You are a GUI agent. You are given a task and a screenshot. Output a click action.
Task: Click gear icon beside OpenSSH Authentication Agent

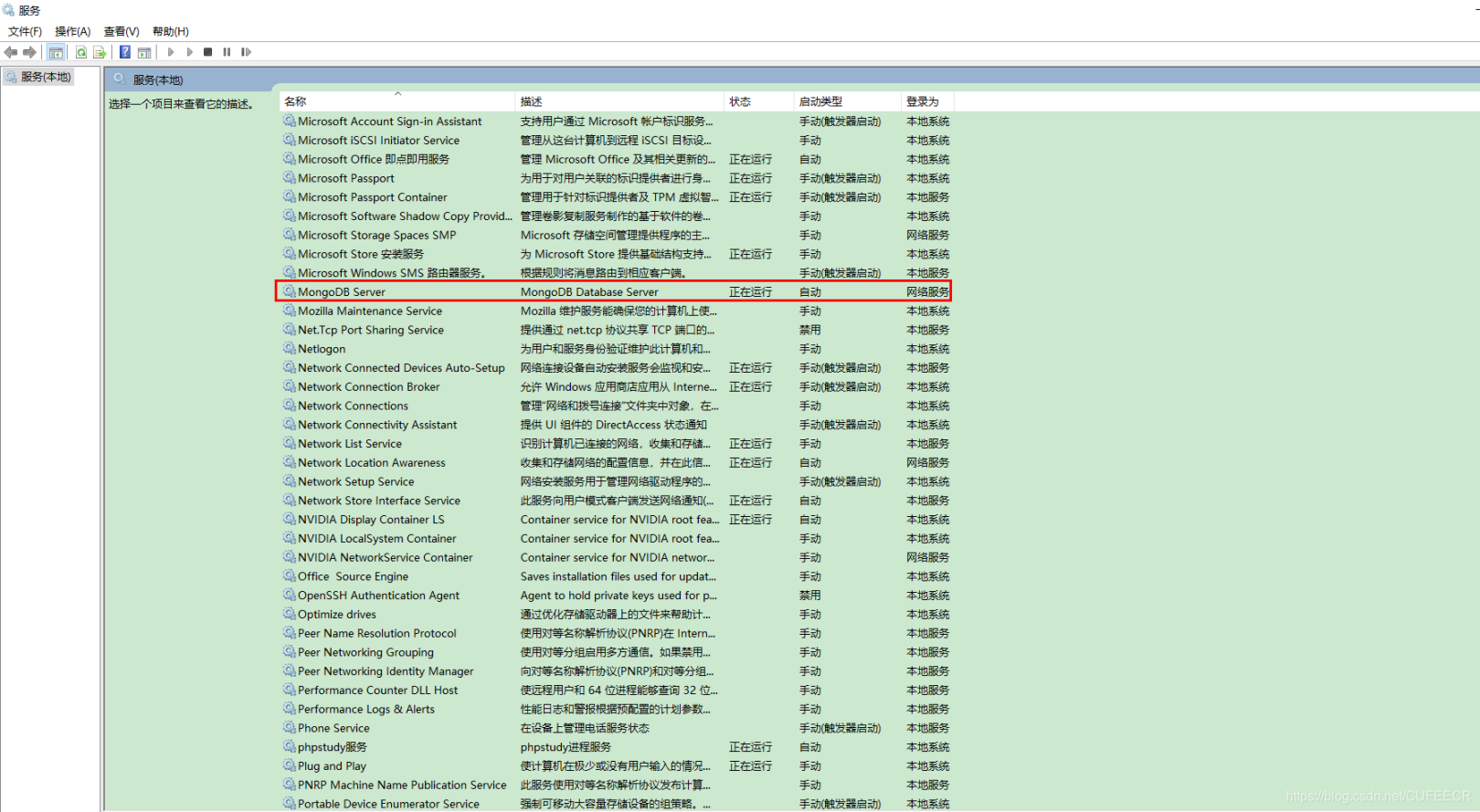290,595
